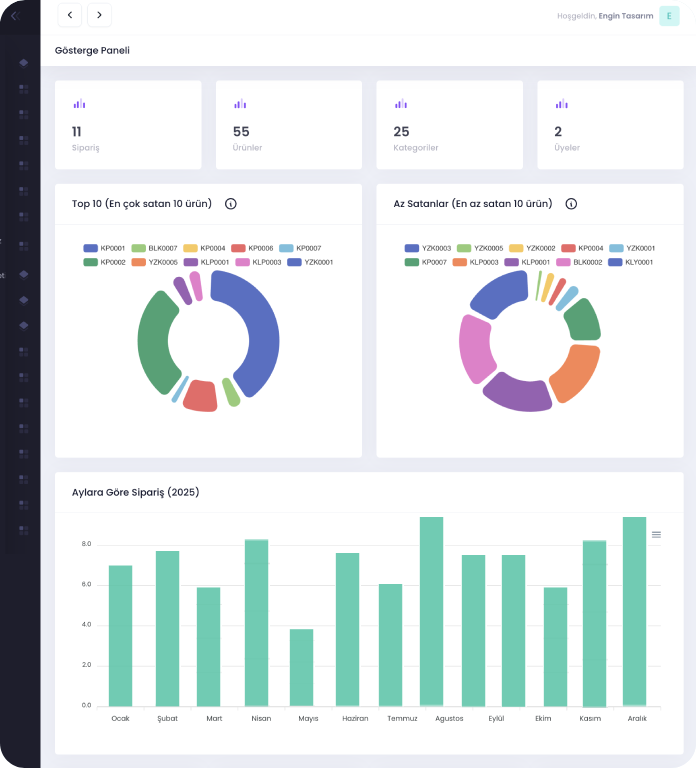
Task: Click the Ağustos bar in monthly orders chart
Action: pos(432,612)
